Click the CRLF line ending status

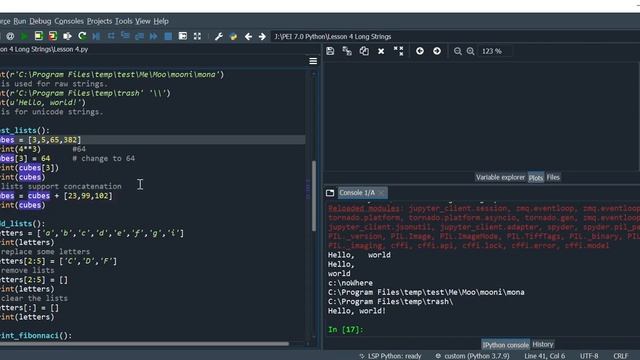(621, 356)
